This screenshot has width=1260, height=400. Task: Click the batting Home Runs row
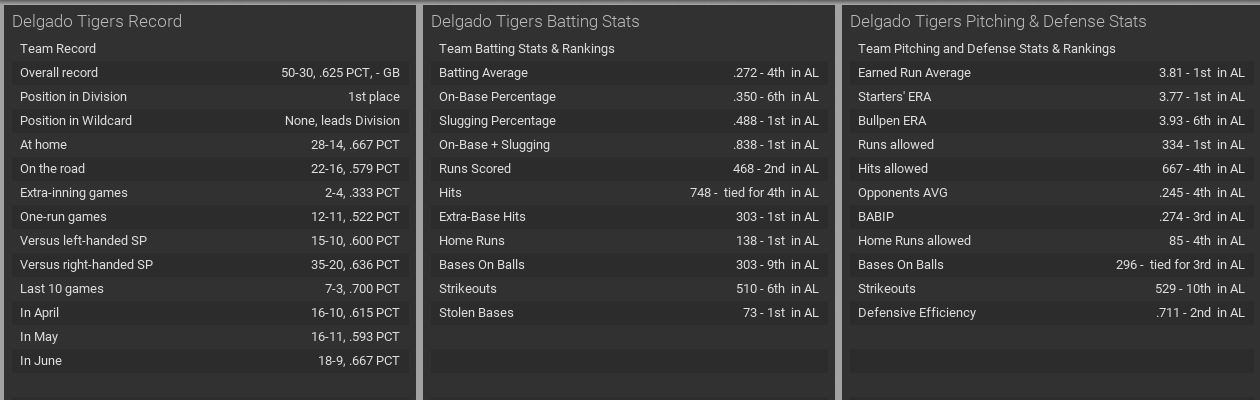(628, 241)
